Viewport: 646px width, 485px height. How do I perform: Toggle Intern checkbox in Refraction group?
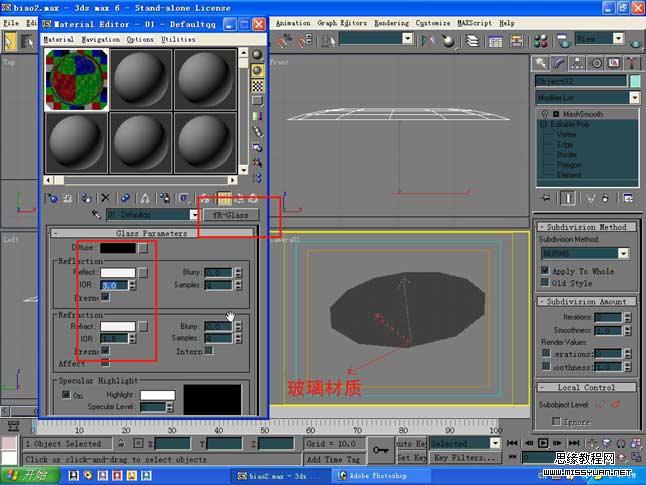click(x=209, y=350)
